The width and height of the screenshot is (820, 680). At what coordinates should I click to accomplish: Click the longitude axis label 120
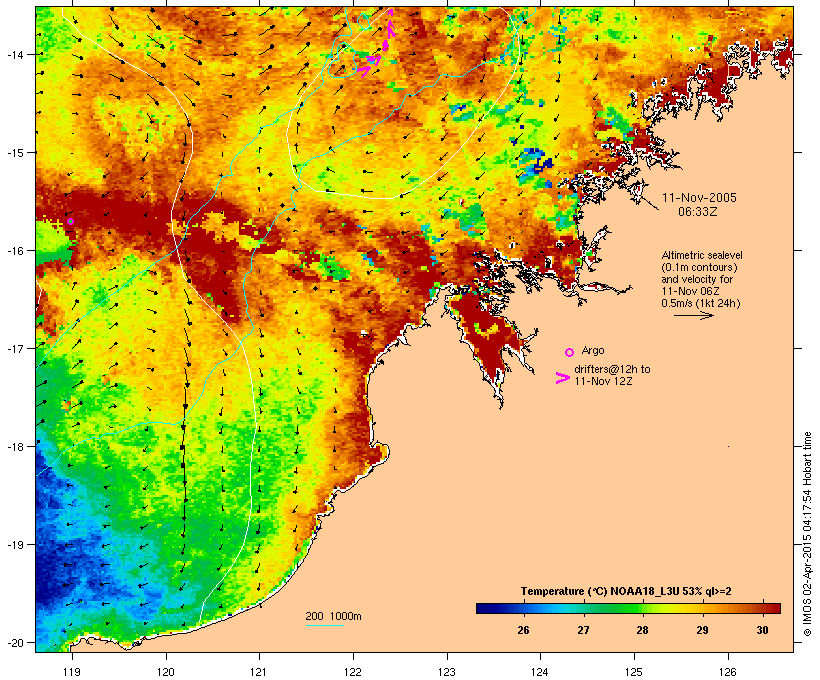166,672
